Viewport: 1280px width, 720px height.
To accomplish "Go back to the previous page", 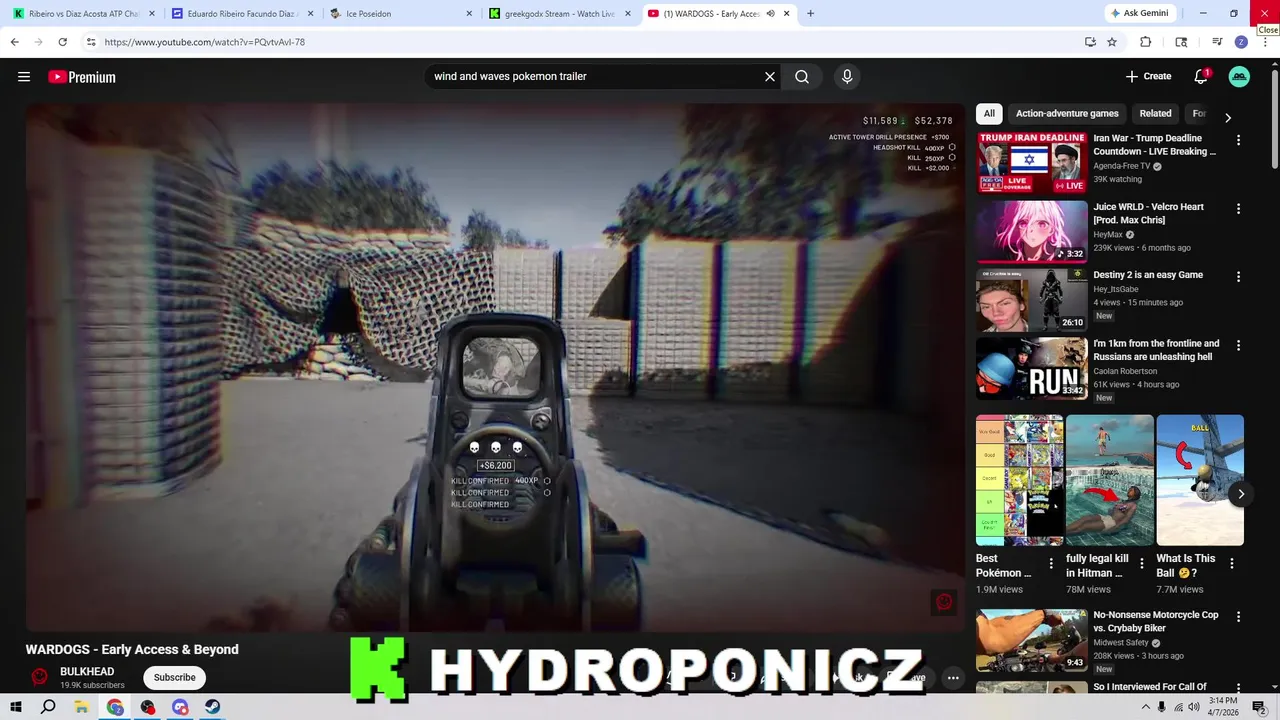I will coord(14,42).
